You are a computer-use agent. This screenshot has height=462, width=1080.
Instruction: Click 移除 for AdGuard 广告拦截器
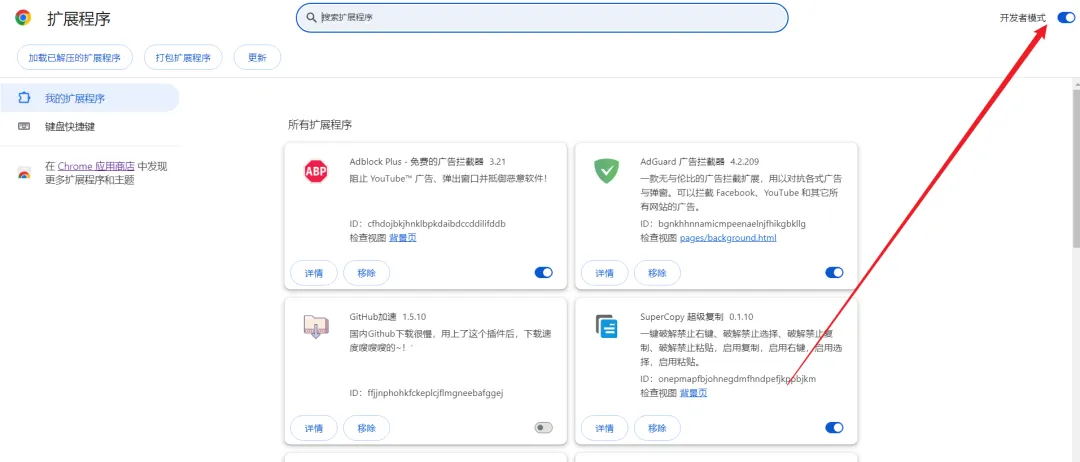coord(657,273)
